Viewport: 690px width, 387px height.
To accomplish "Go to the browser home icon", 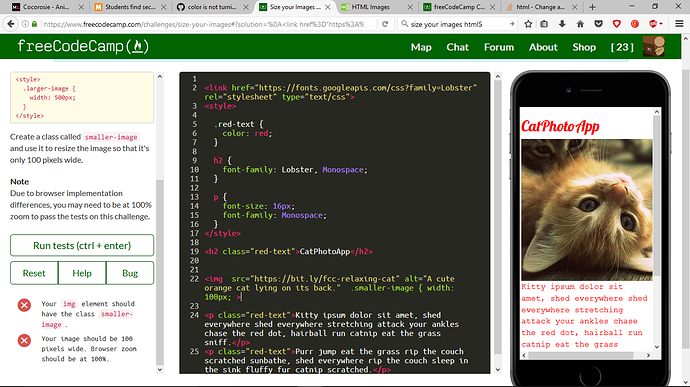I will coord(580,24).
